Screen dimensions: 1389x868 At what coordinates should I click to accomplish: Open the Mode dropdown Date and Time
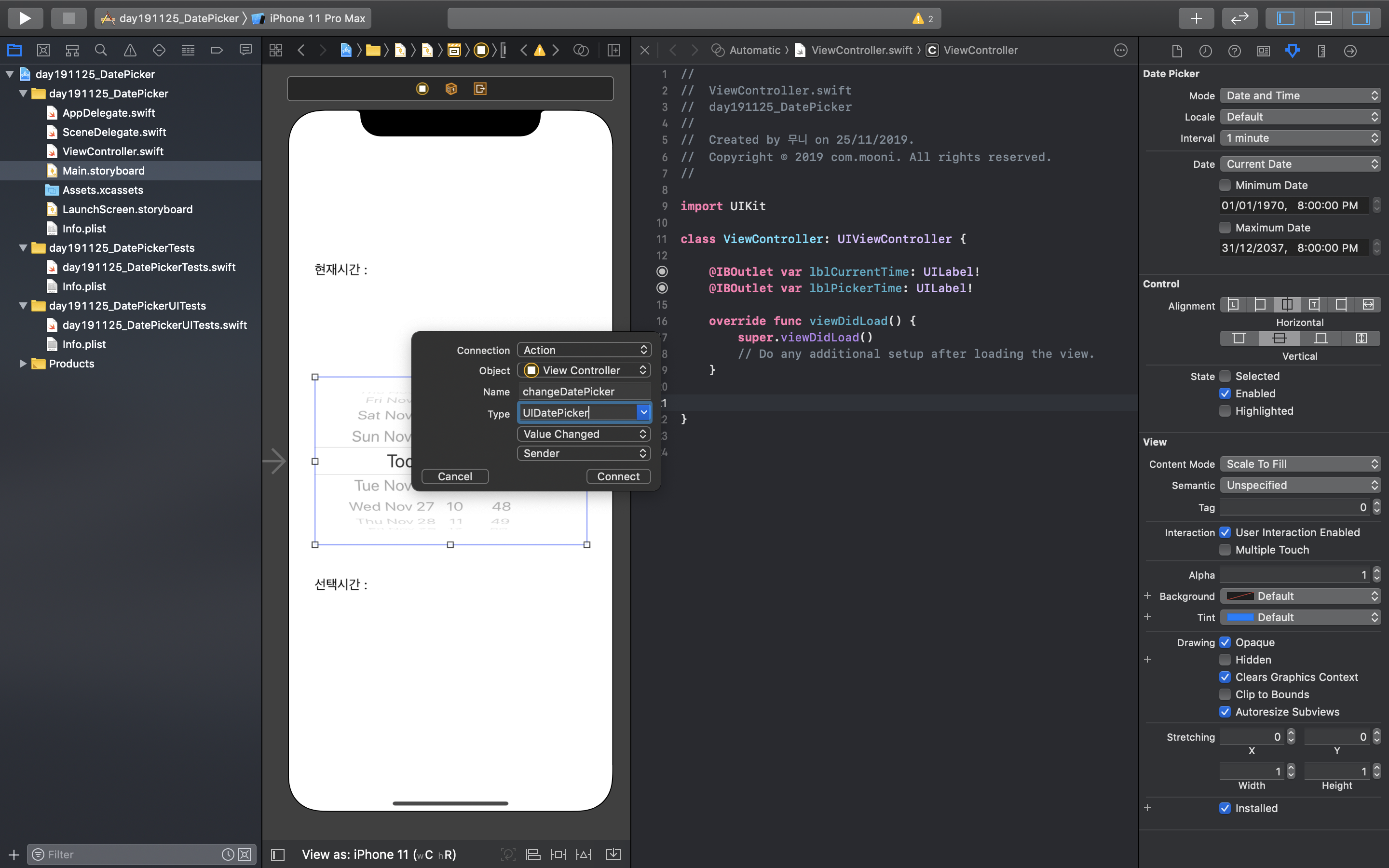[1299, 95]
